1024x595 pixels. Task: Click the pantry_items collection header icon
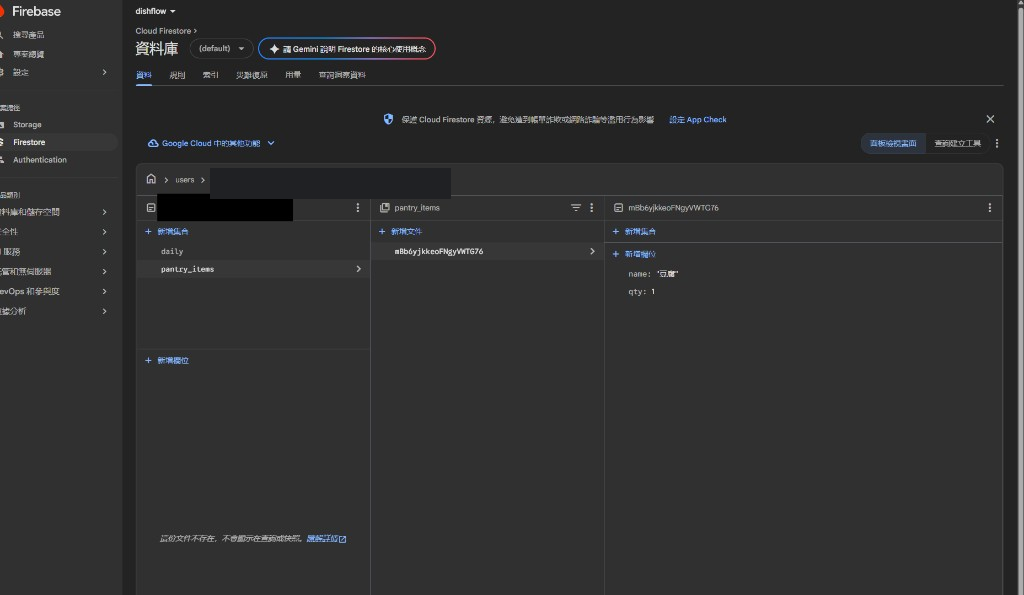pyautogui.click(x=385, y=208)
